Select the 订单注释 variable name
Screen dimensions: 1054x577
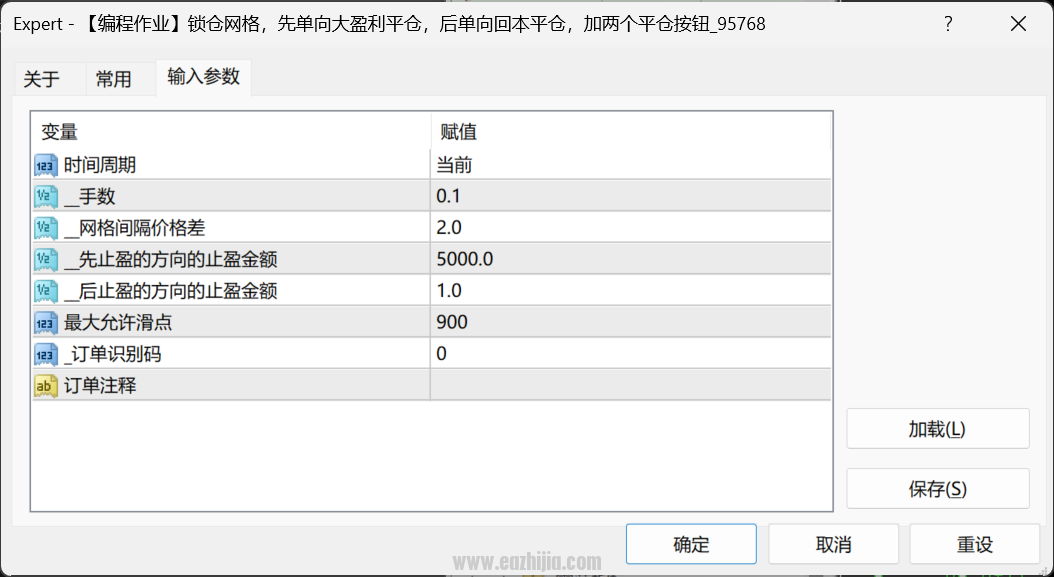click(99, 386)
